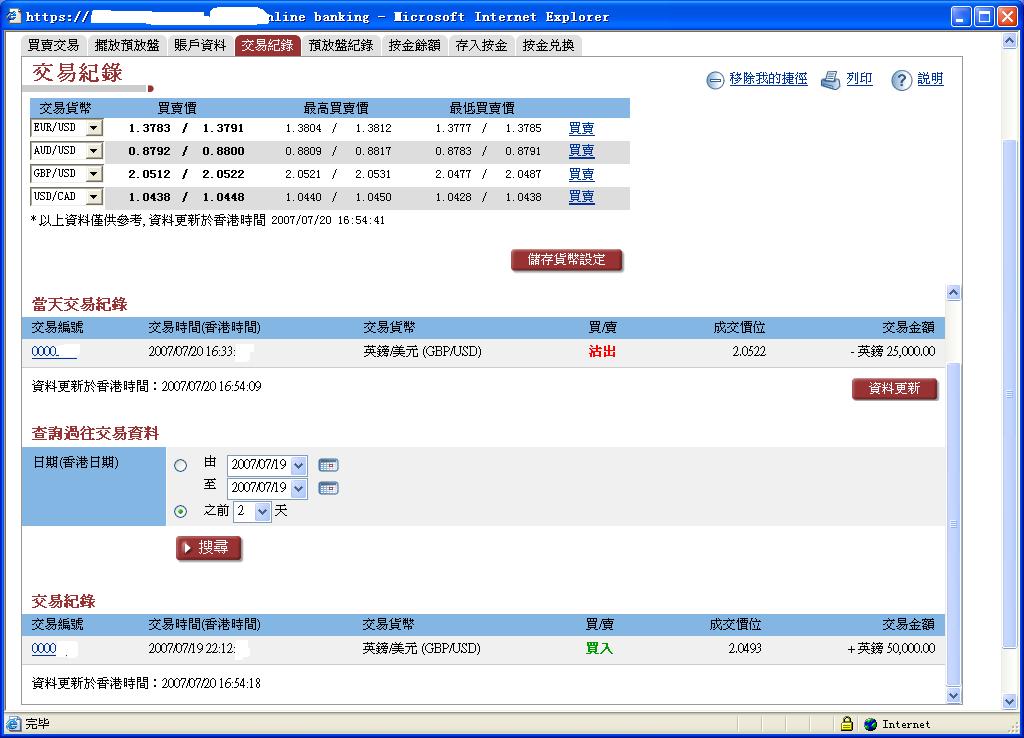Click the + 英鎊 50,000.00 amount
The image size is (1024, 738).
(891, 649)
